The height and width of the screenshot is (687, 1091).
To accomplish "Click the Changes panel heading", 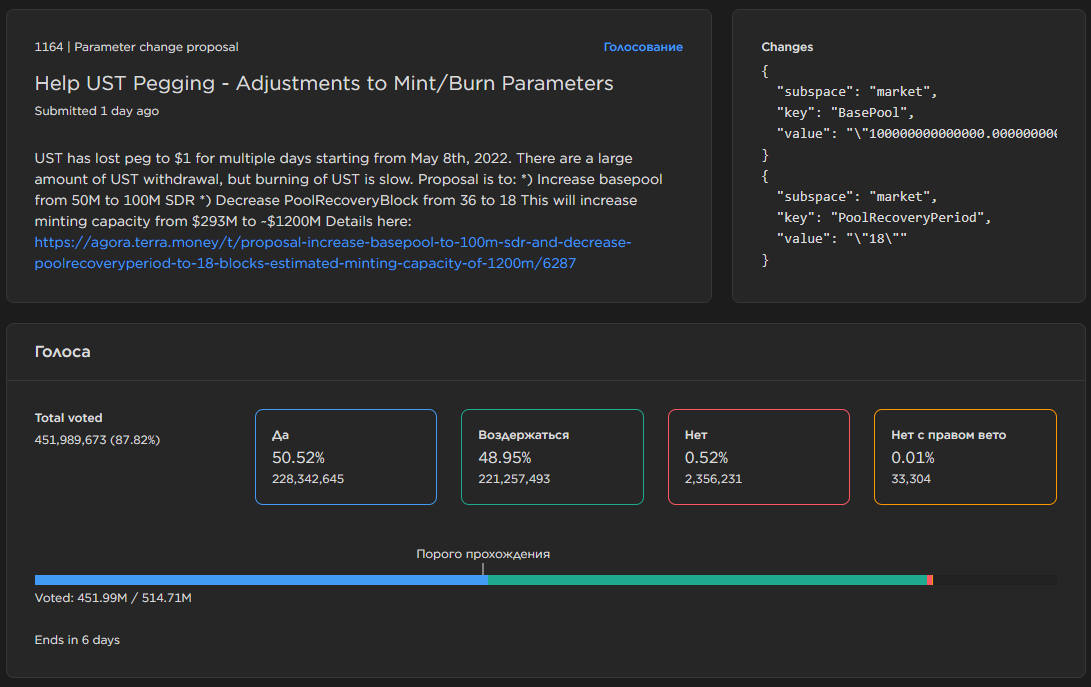I will click(787, 47).
